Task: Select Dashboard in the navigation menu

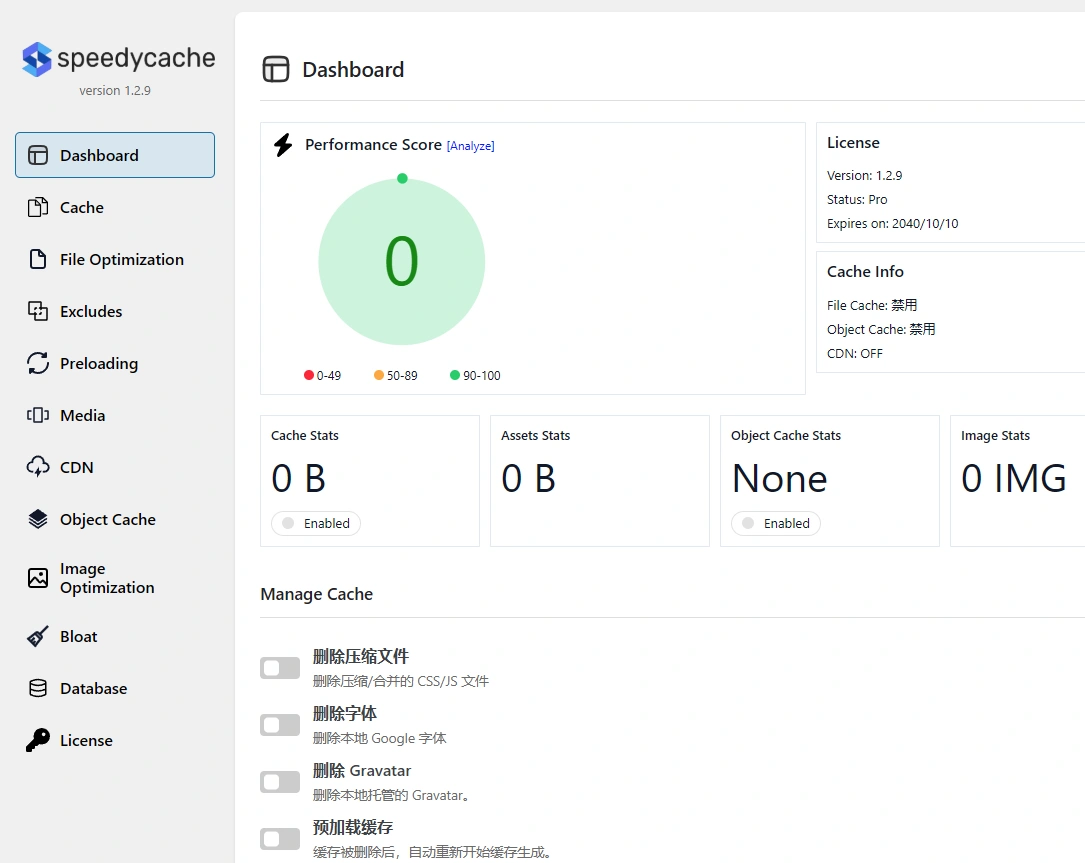Action: coord(99,155)
